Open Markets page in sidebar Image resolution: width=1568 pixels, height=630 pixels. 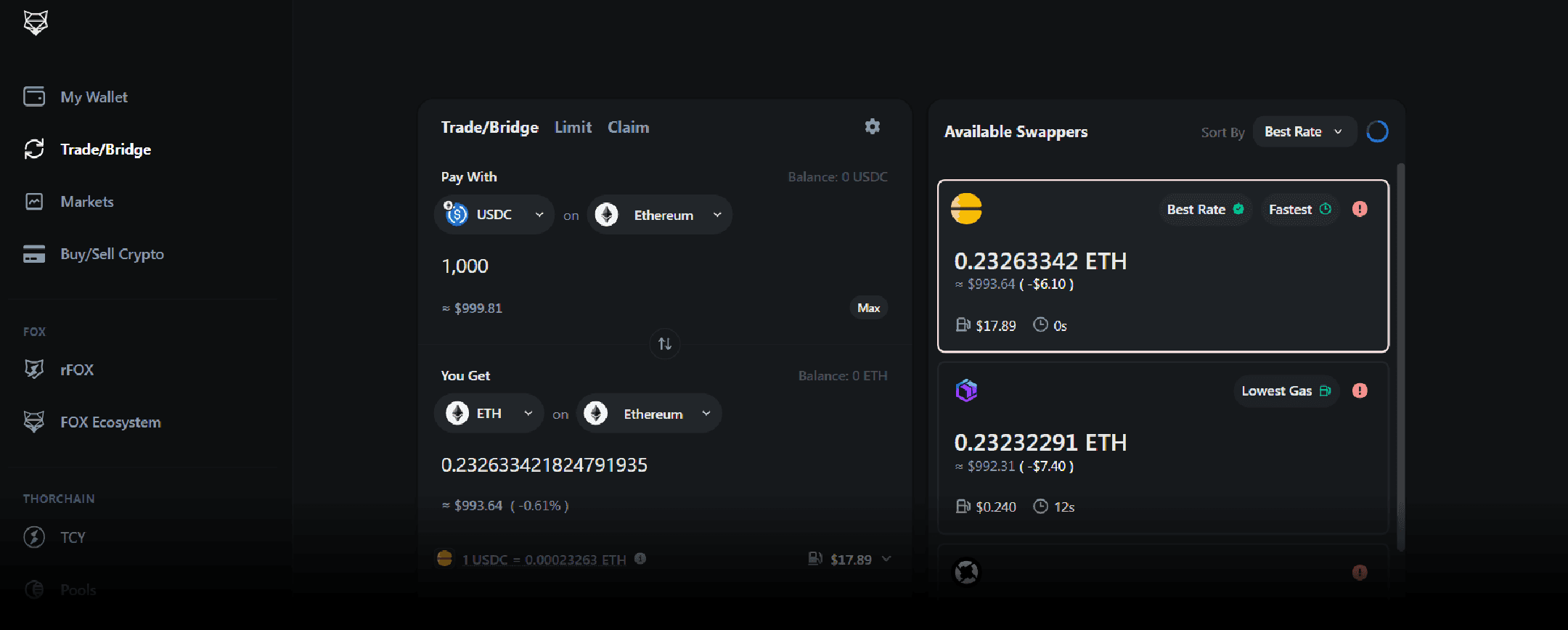click(x=86, y=202)
